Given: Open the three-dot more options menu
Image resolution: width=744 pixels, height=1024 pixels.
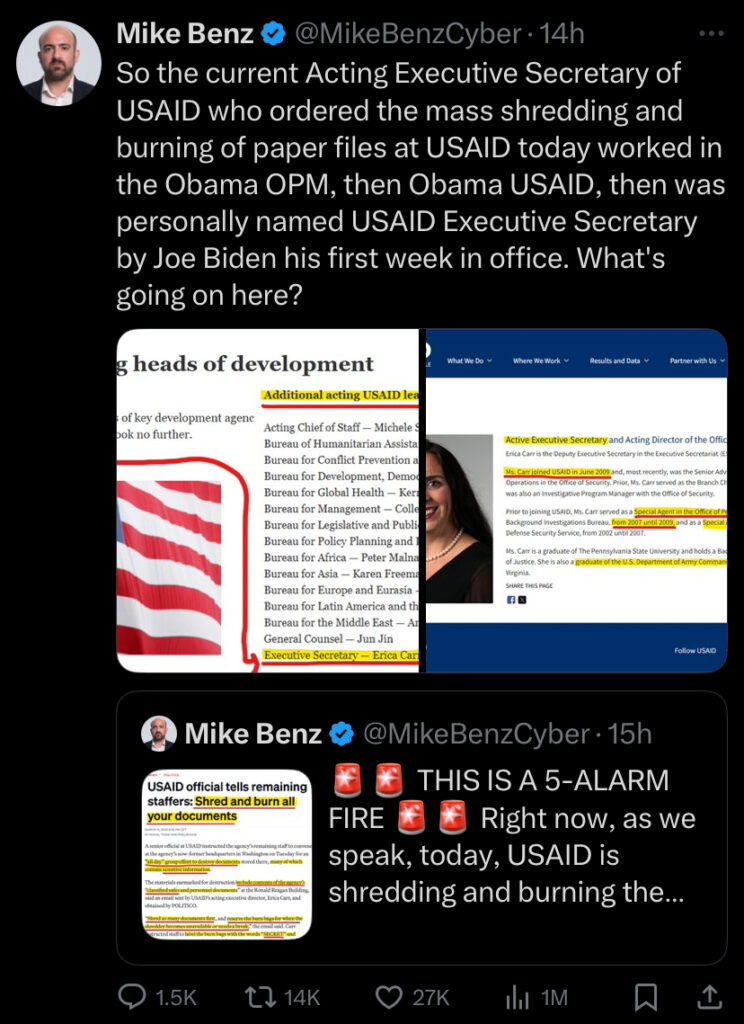Looking at the screenshot, I should pos(711,33).
